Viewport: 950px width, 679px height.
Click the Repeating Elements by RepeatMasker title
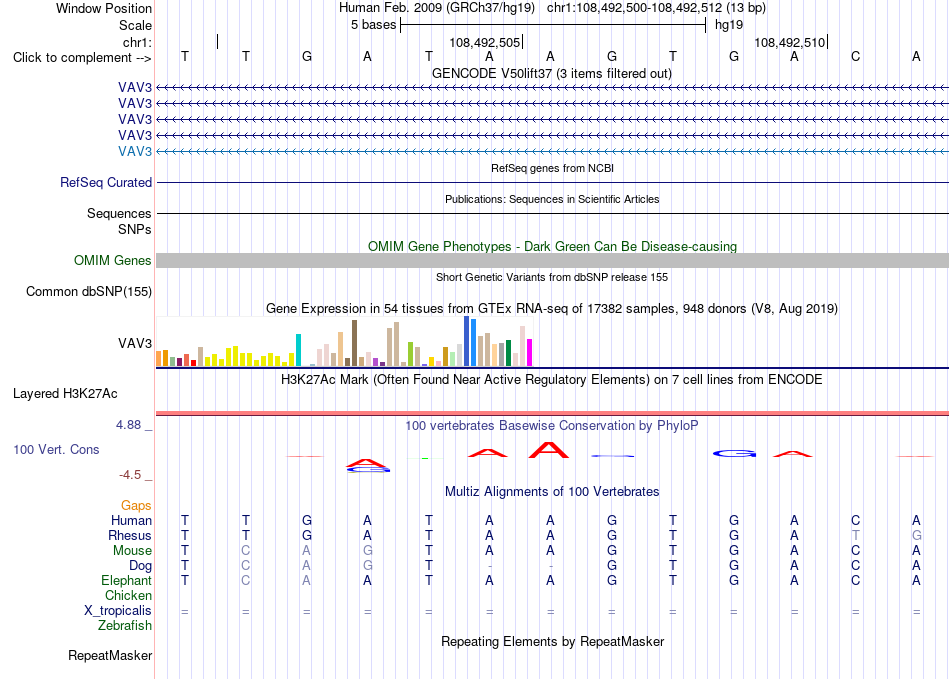pos(552,641)
